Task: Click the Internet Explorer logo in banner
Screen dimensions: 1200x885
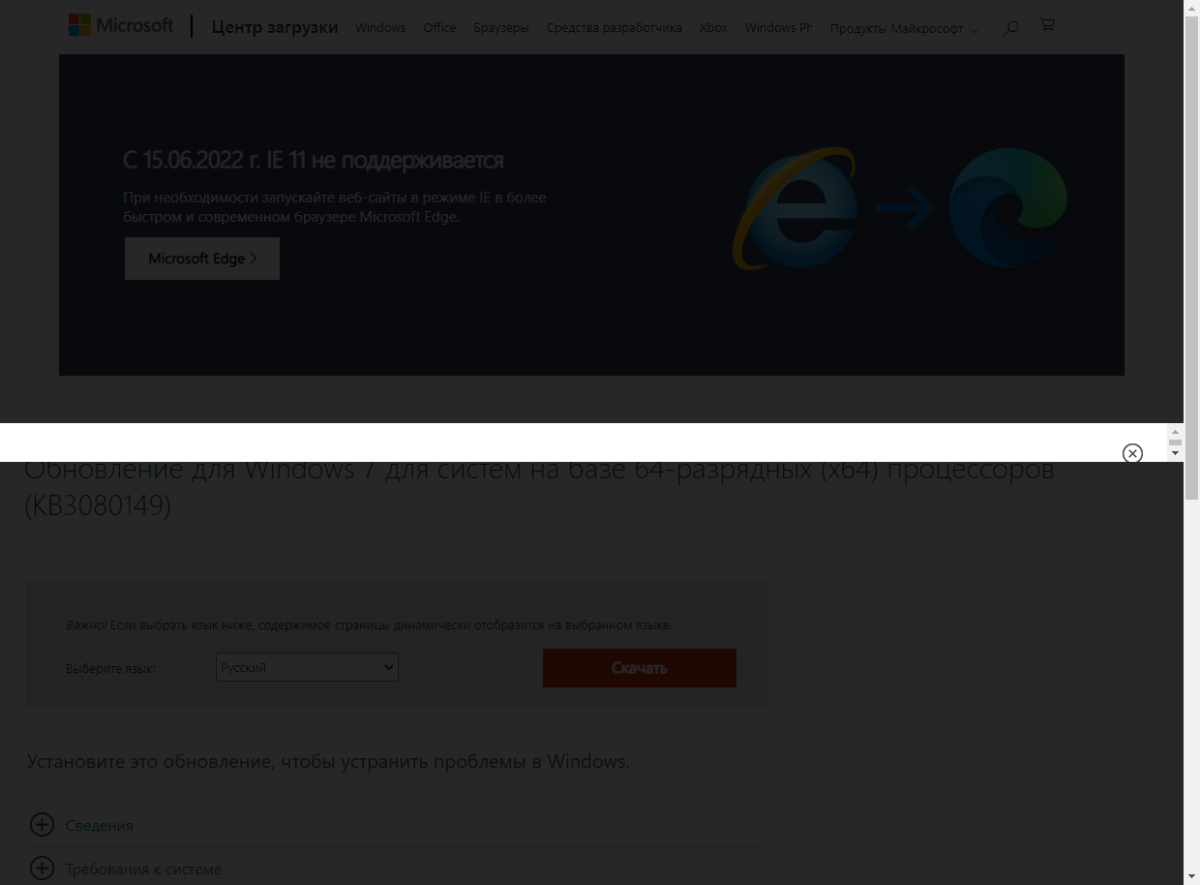Action: pyautogui.click(x=795, y=208)
